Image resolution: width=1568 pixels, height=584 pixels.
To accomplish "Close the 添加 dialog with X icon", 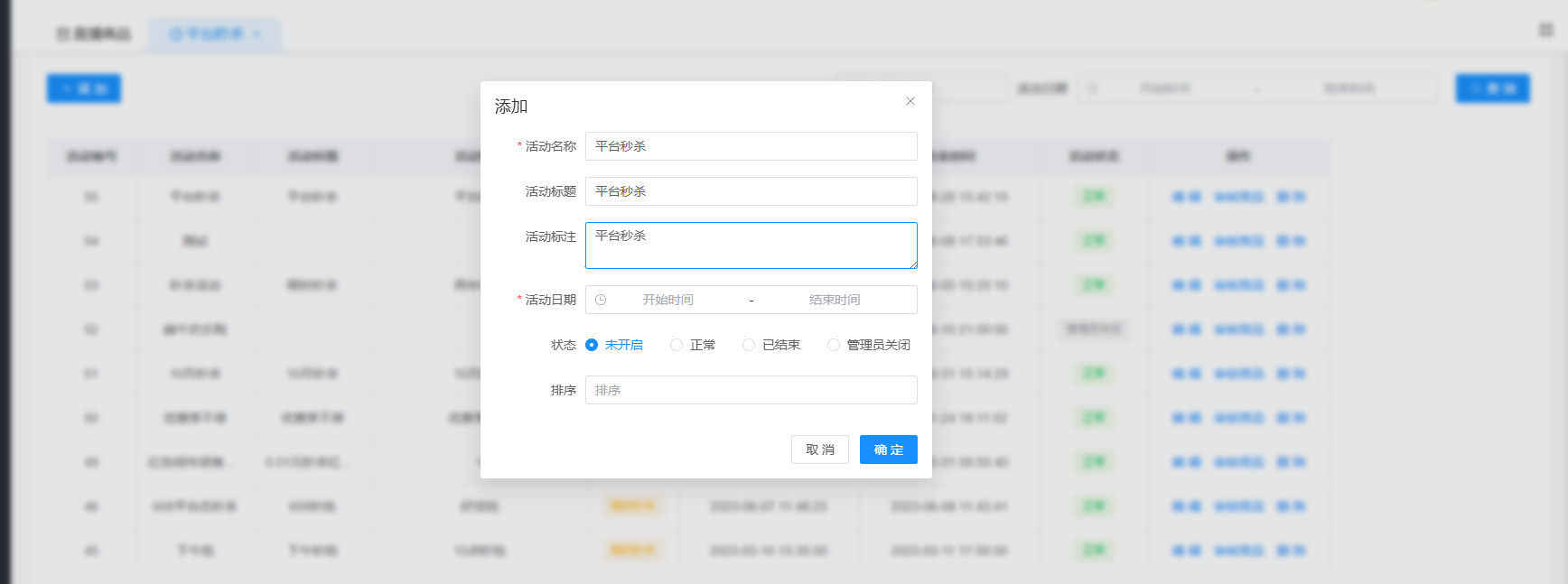I will 910,101.
